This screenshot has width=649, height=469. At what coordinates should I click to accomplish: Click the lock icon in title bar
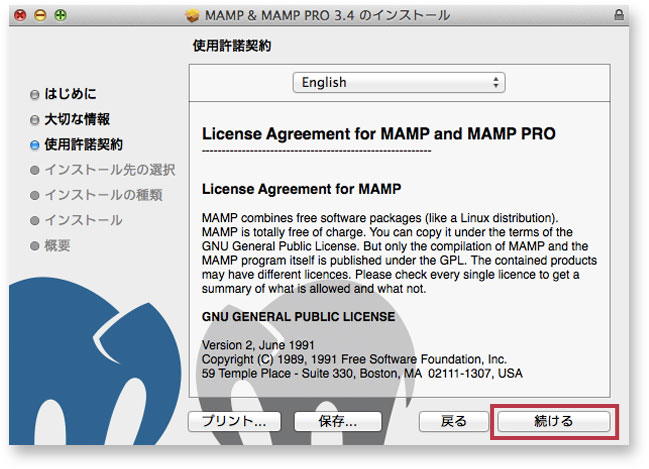[619, 15]
